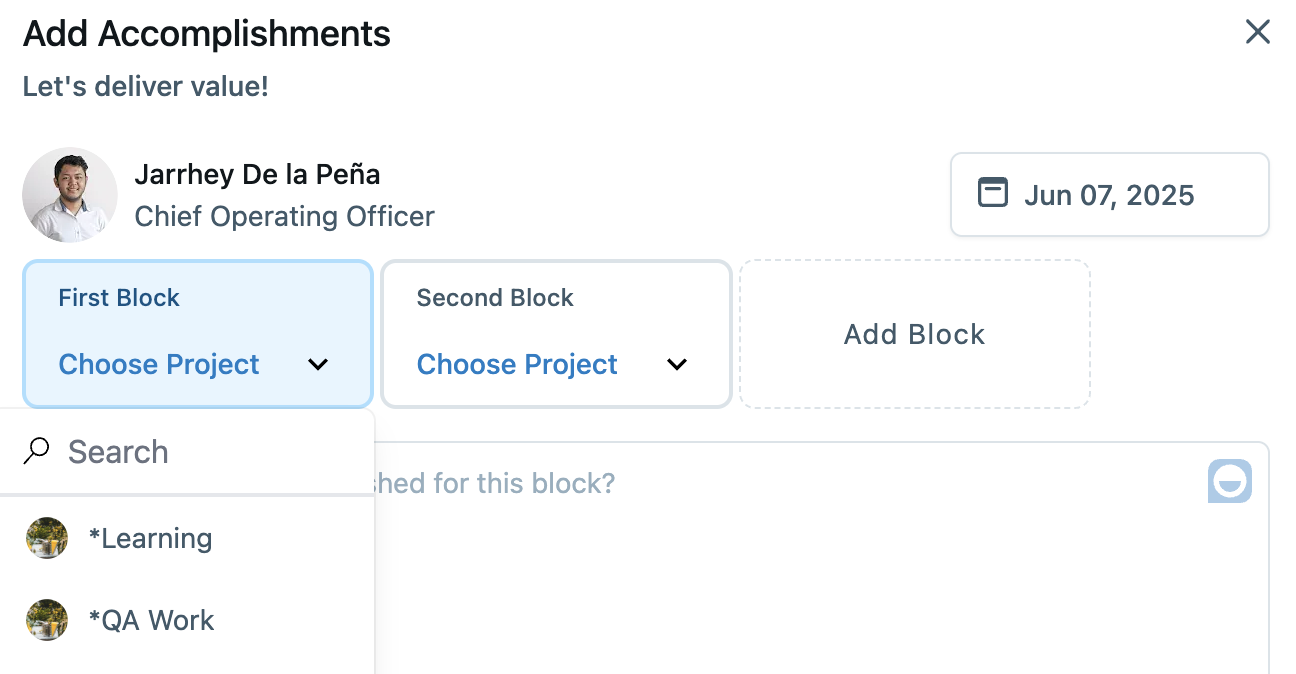This screenshot has width=1296, height=674.
Task: Open the Jun 07, 2025 date picker
Action: coord(1109,195)
